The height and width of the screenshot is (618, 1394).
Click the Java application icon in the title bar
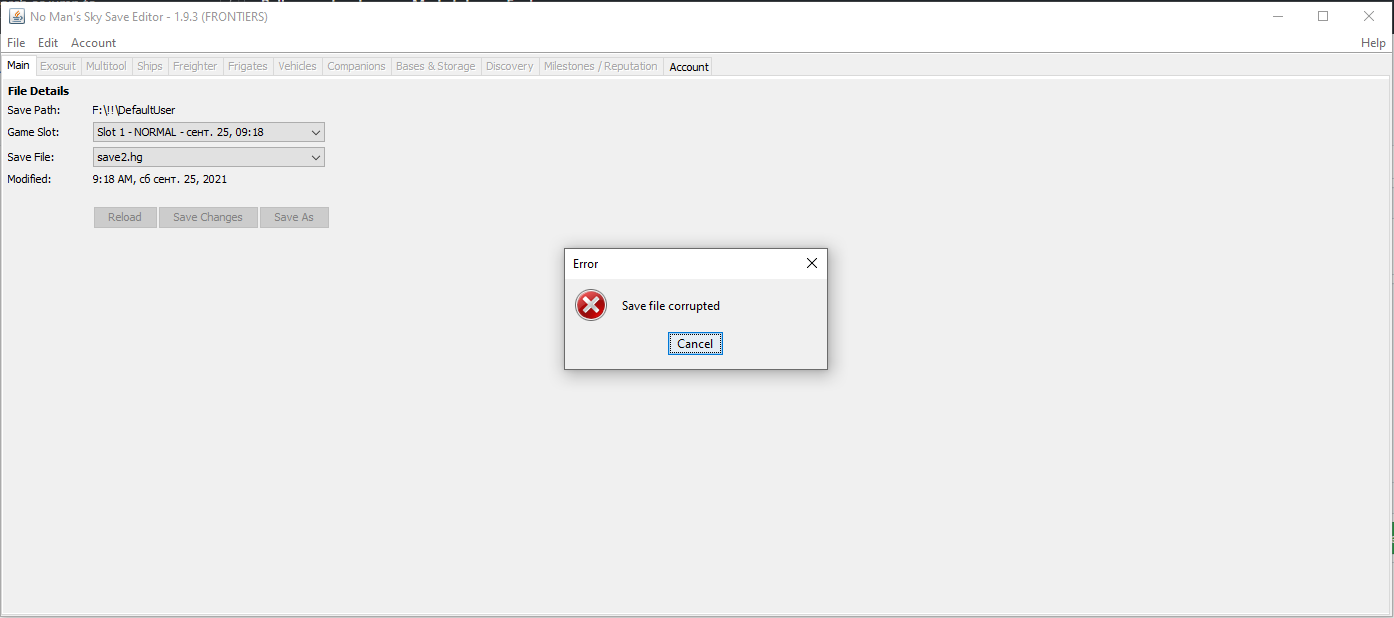click(x=16, y=15)
